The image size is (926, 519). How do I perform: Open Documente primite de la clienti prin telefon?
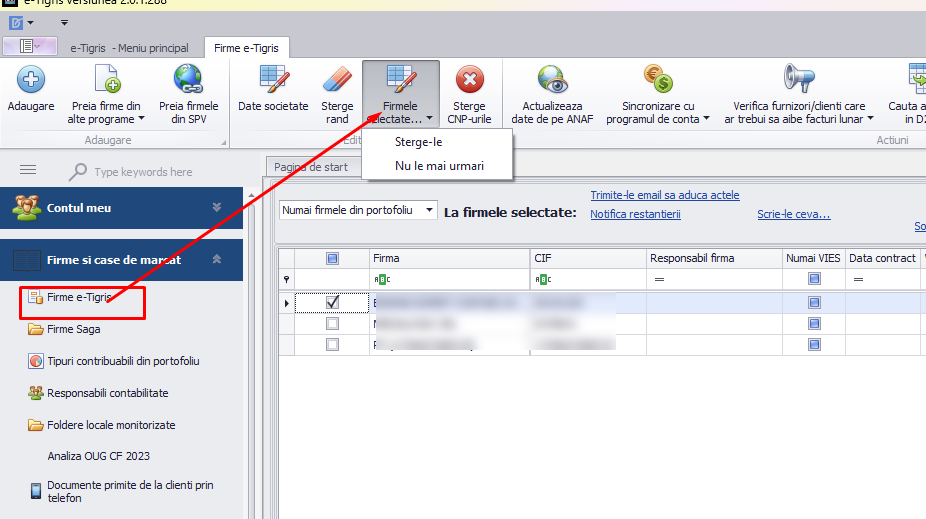pos(122,491)
